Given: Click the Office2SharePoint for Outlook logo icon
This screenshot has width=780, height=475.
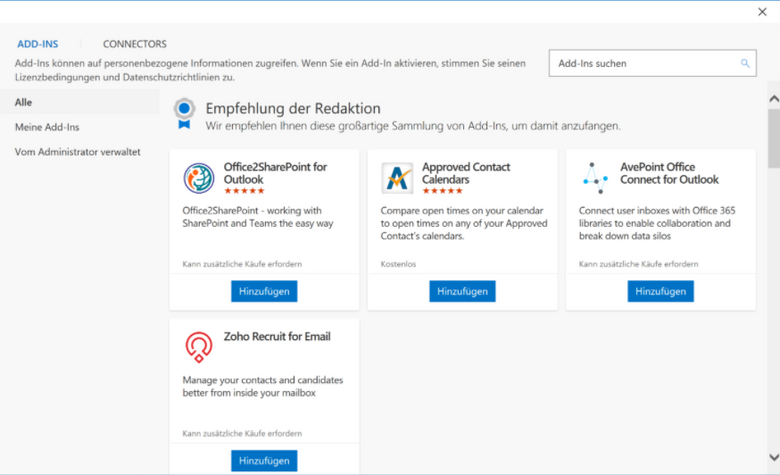Looking at the screenshot, I should [x=199, y=178].
